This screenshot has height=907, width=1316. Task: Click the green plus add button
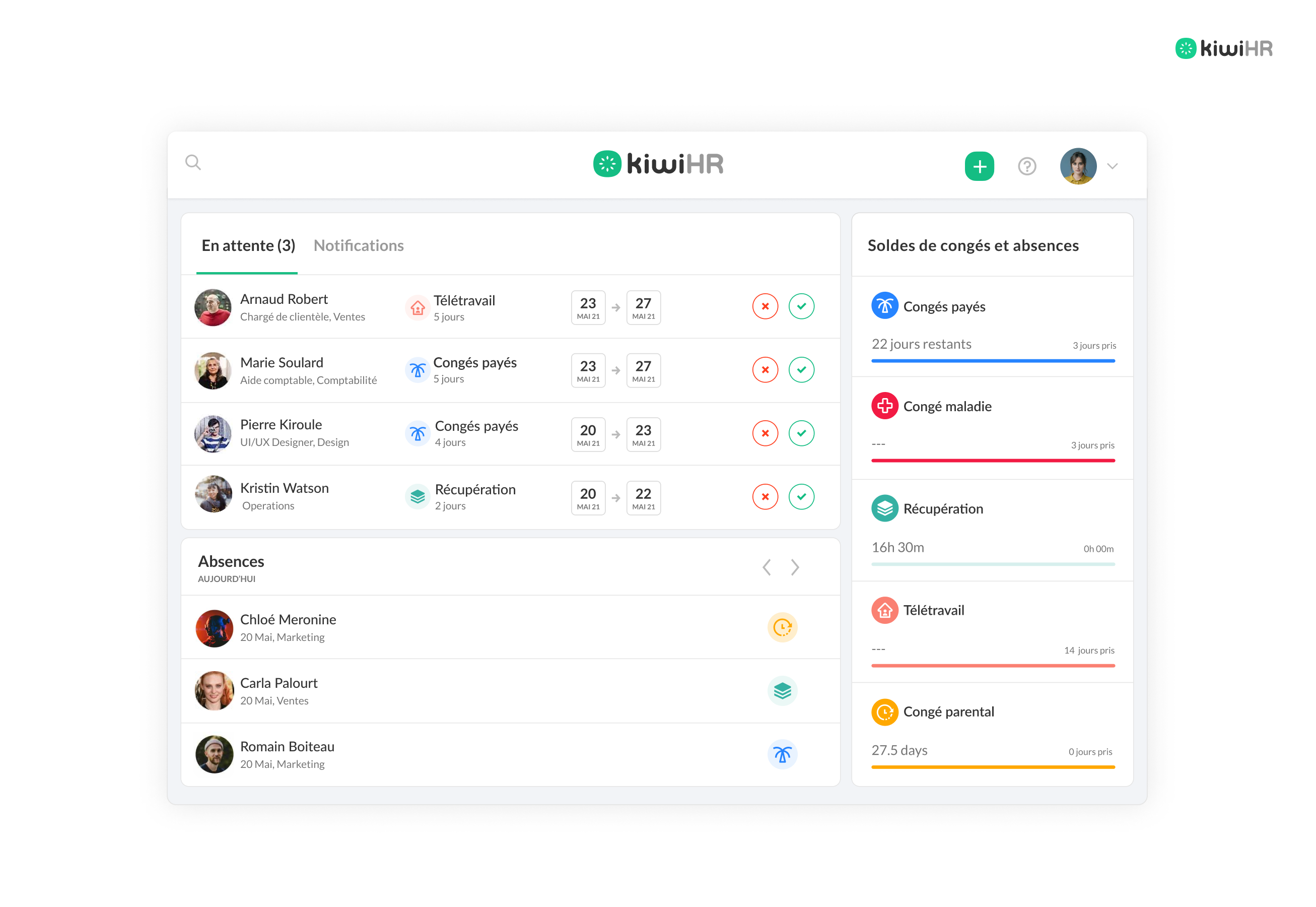click(x=979, y=166)
